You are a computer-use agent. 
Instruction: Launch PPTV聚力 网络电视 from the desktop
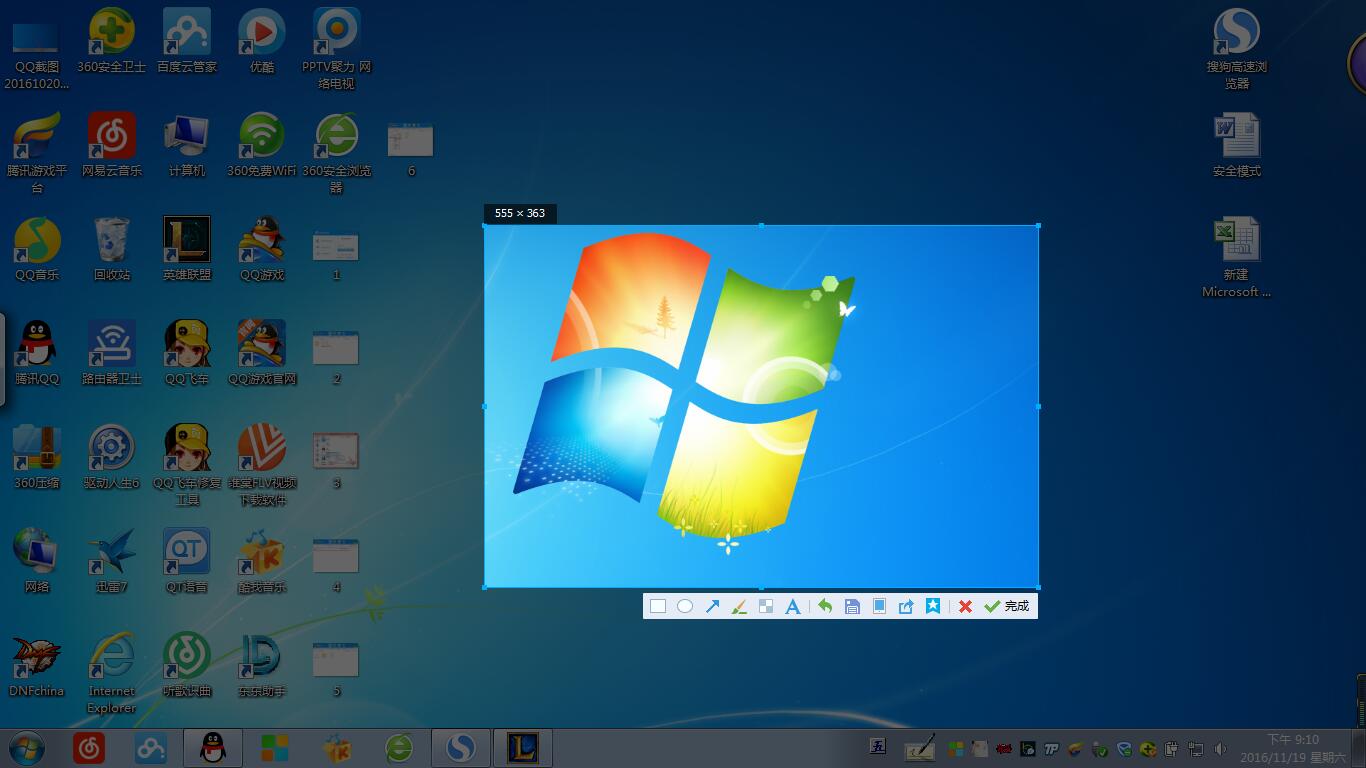[337, 48]
